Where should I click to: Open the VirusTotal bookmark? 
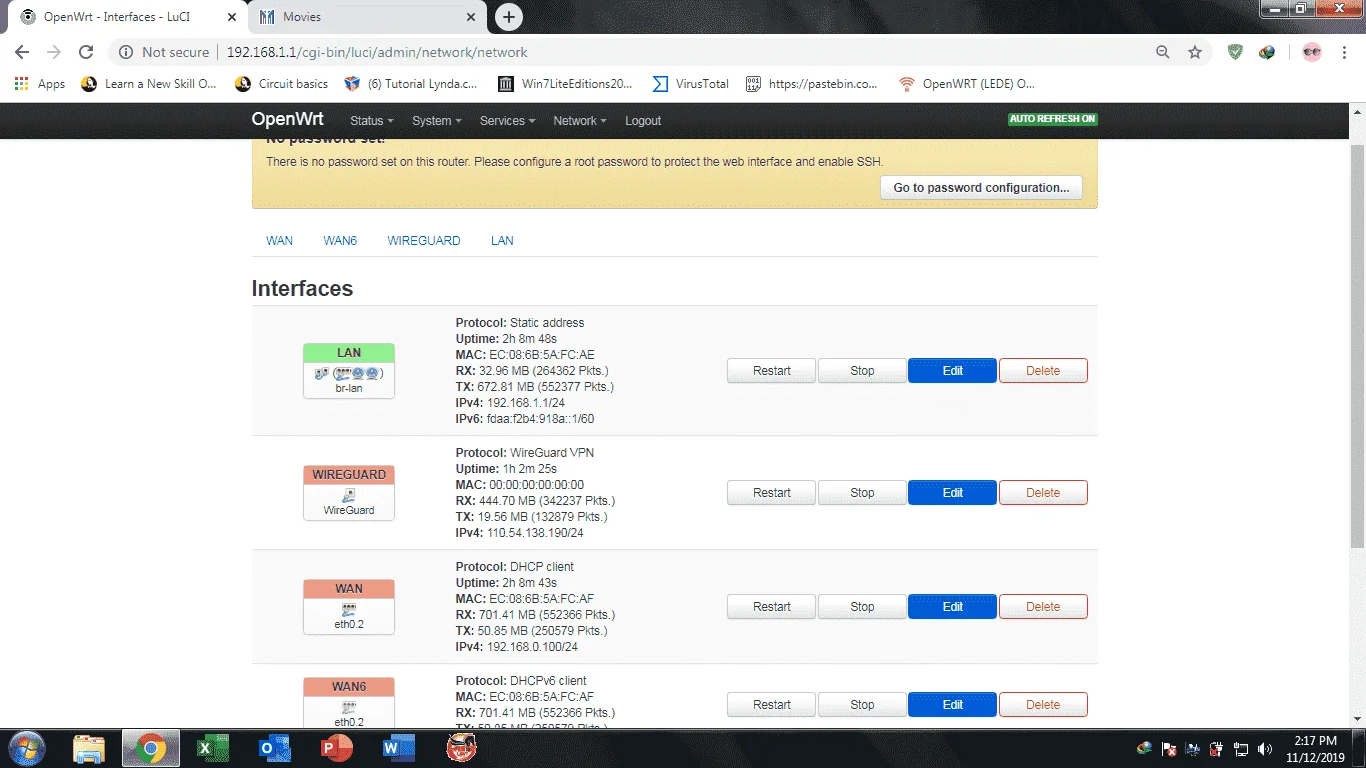(690, 84)
